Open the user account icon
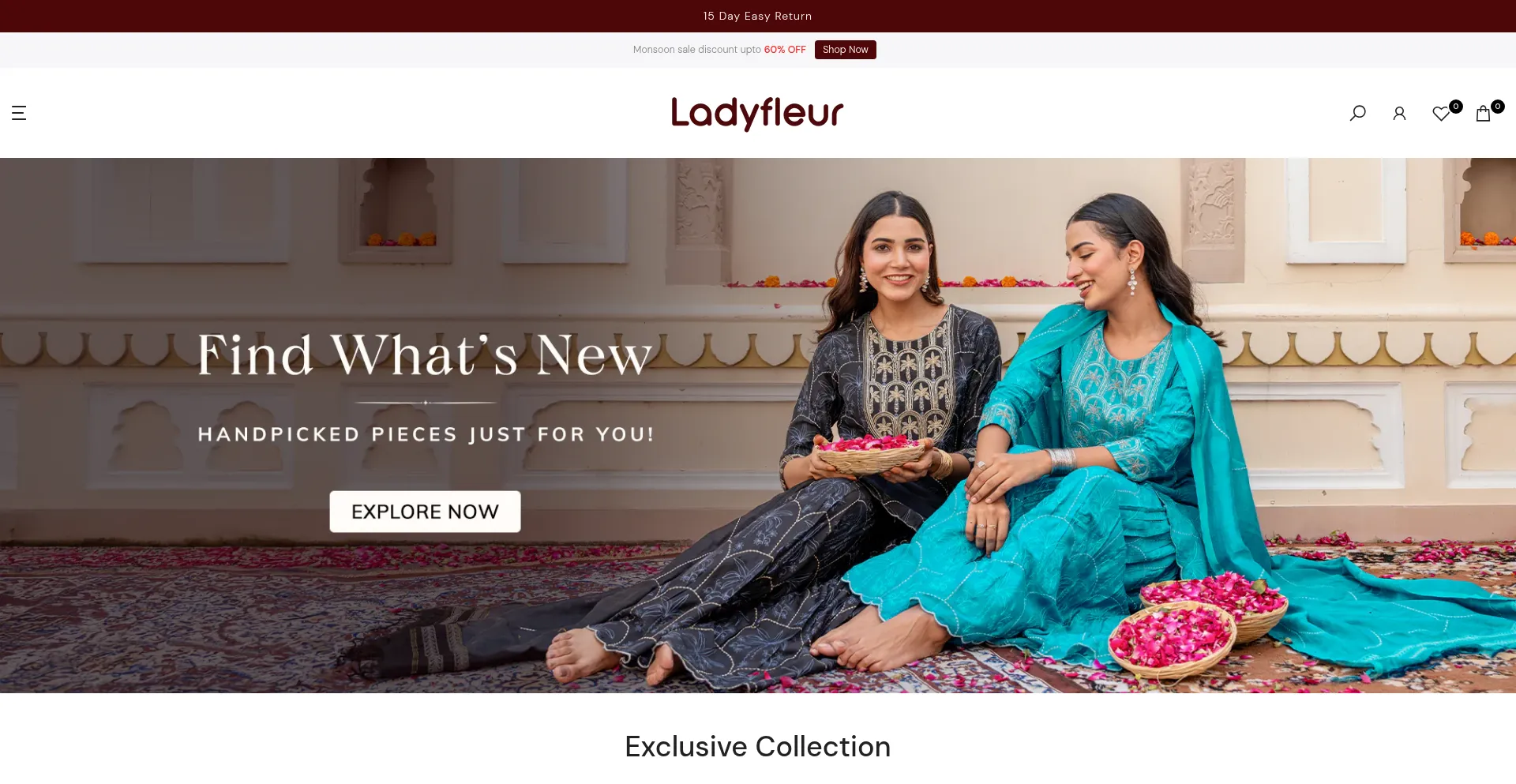Screen dimensions: 1516x784 point(1399,114)
